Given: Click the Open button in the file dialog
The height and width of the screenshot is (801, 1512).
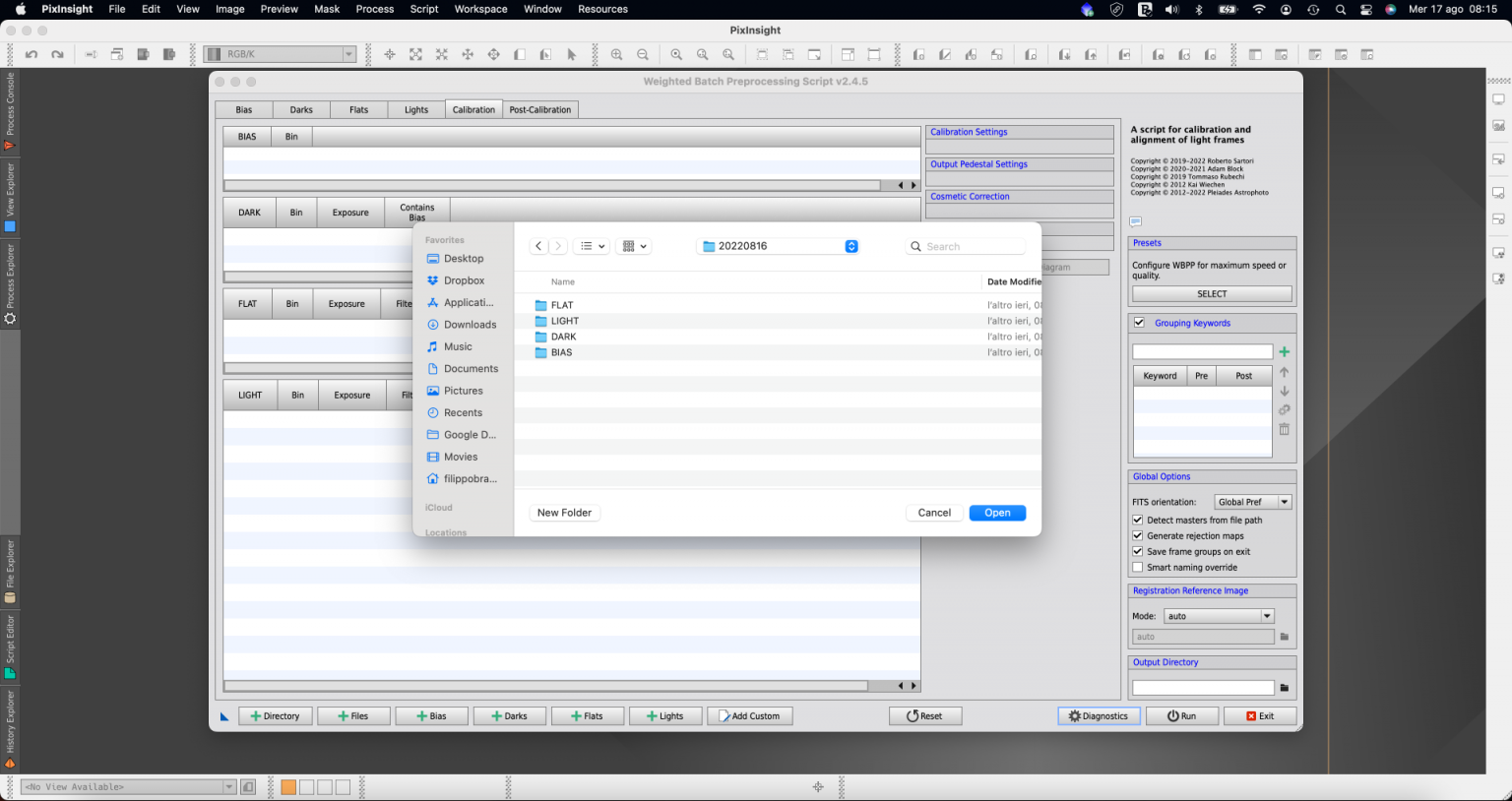Looking at the screenshot, I should [x=997, y=512].
